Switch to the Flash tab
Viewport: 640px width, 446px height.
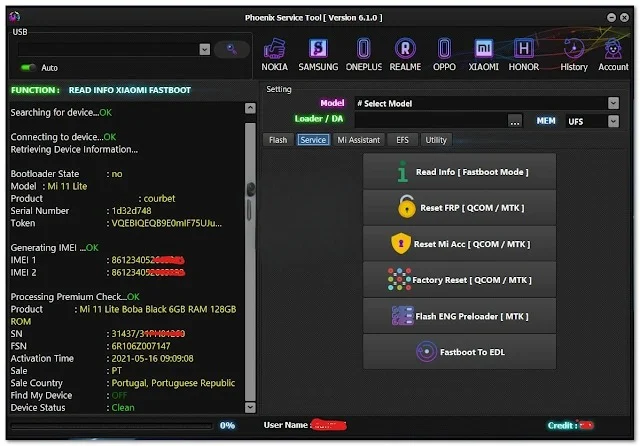(x=278, y=140)
